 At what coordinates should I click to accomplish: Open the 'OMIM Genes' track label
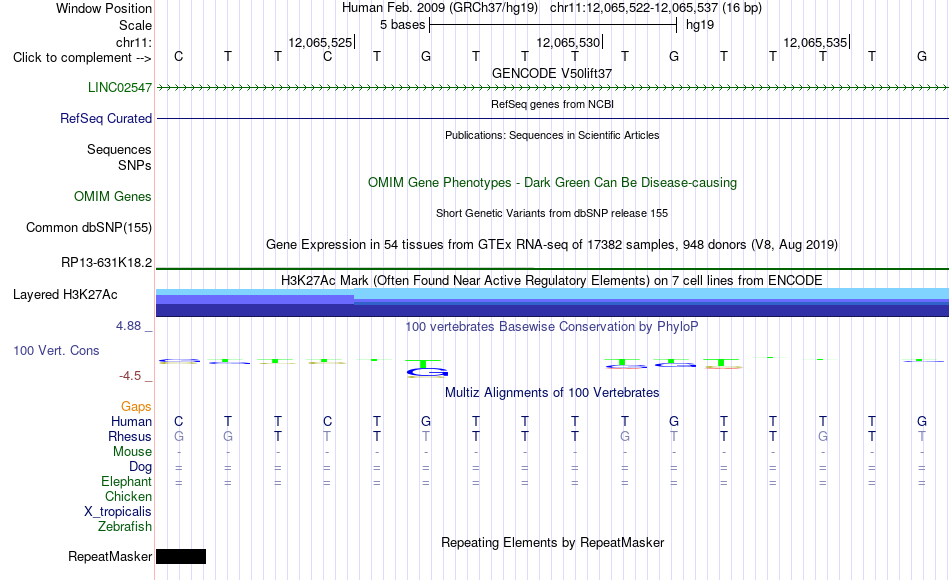113,196
